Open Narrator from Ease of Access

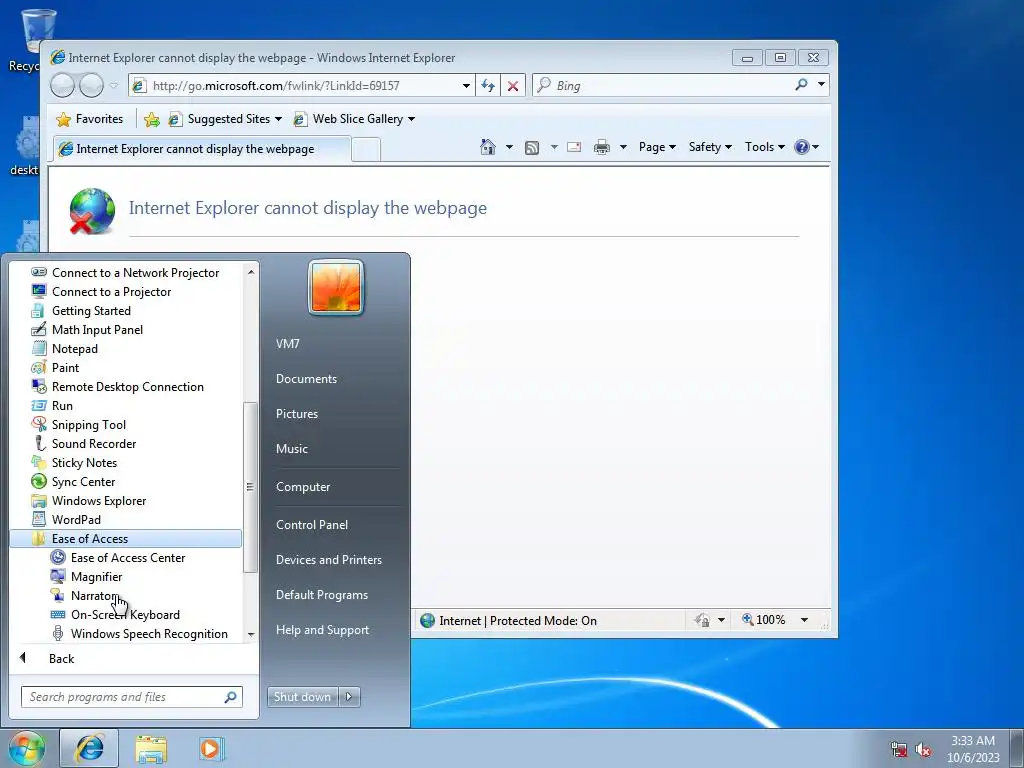[x=94, y=596]
